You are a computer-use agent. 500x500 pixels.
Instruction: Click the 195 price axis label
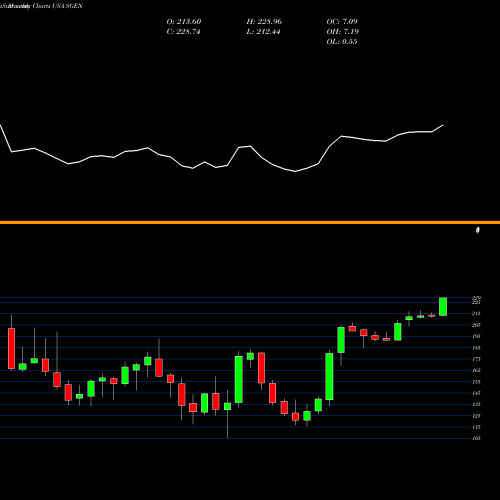[x=477, y=336]
